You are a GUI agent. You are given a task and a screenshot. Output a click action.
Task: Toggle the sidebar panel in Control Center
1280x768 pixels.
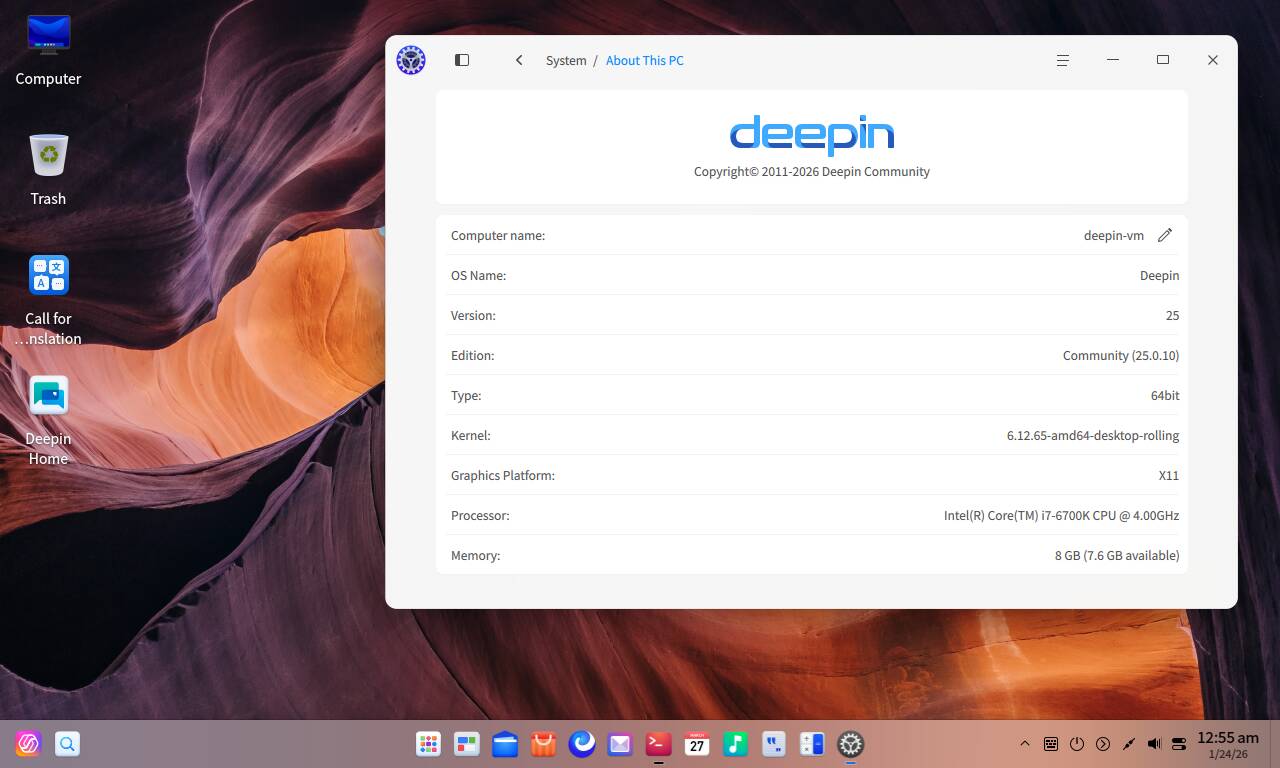[x=462, y=60]
